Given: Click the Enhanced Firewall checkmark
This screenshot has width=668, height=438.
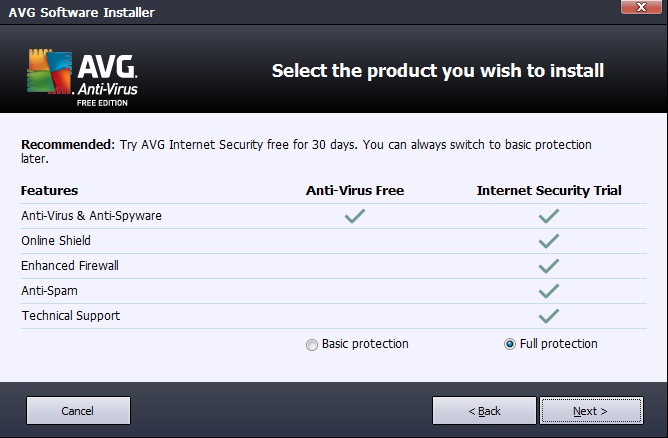Looking at the screenshot, I should click(548, 265).
